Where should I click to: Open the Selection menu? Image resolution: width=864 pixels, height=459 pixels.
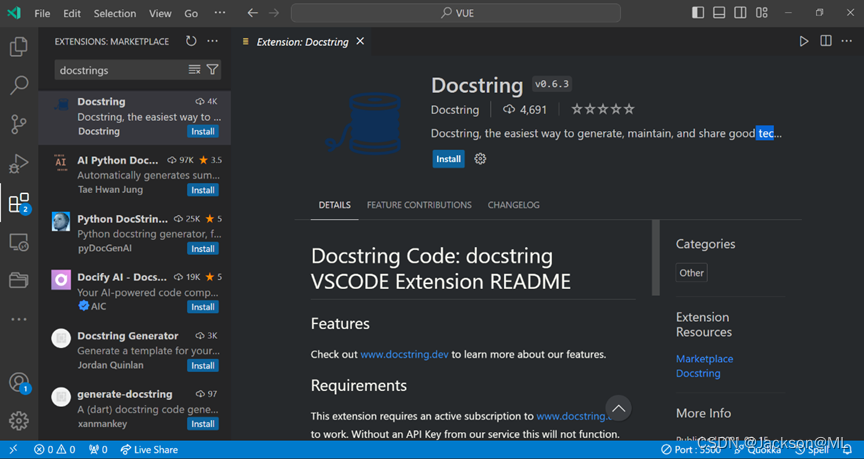(x=115, y=13)
